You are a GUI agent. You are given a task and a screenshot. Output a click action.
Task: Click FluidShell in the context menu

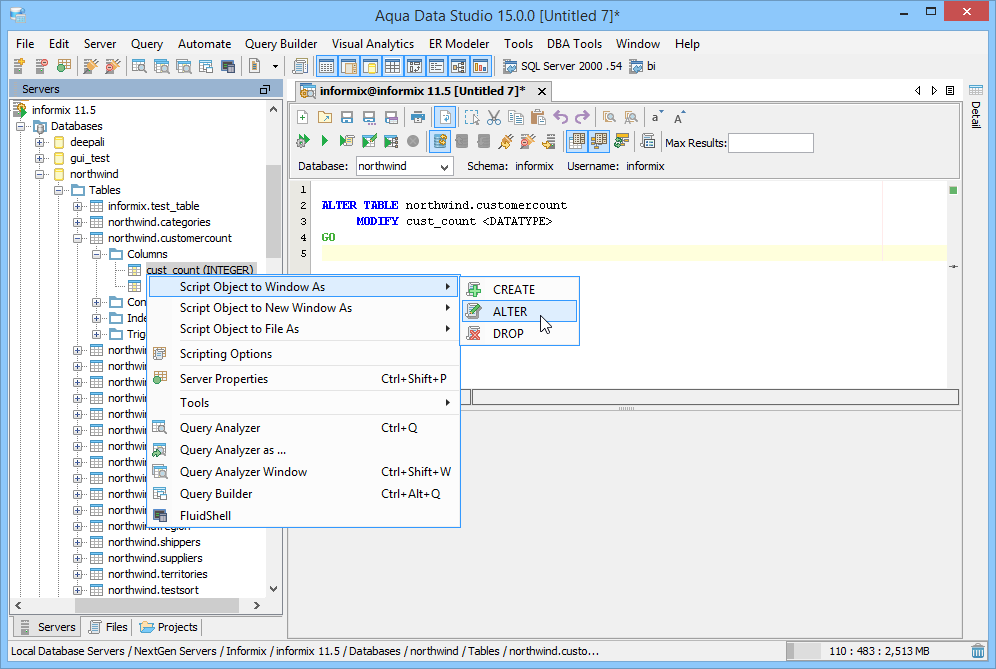[x=304, y=516]
